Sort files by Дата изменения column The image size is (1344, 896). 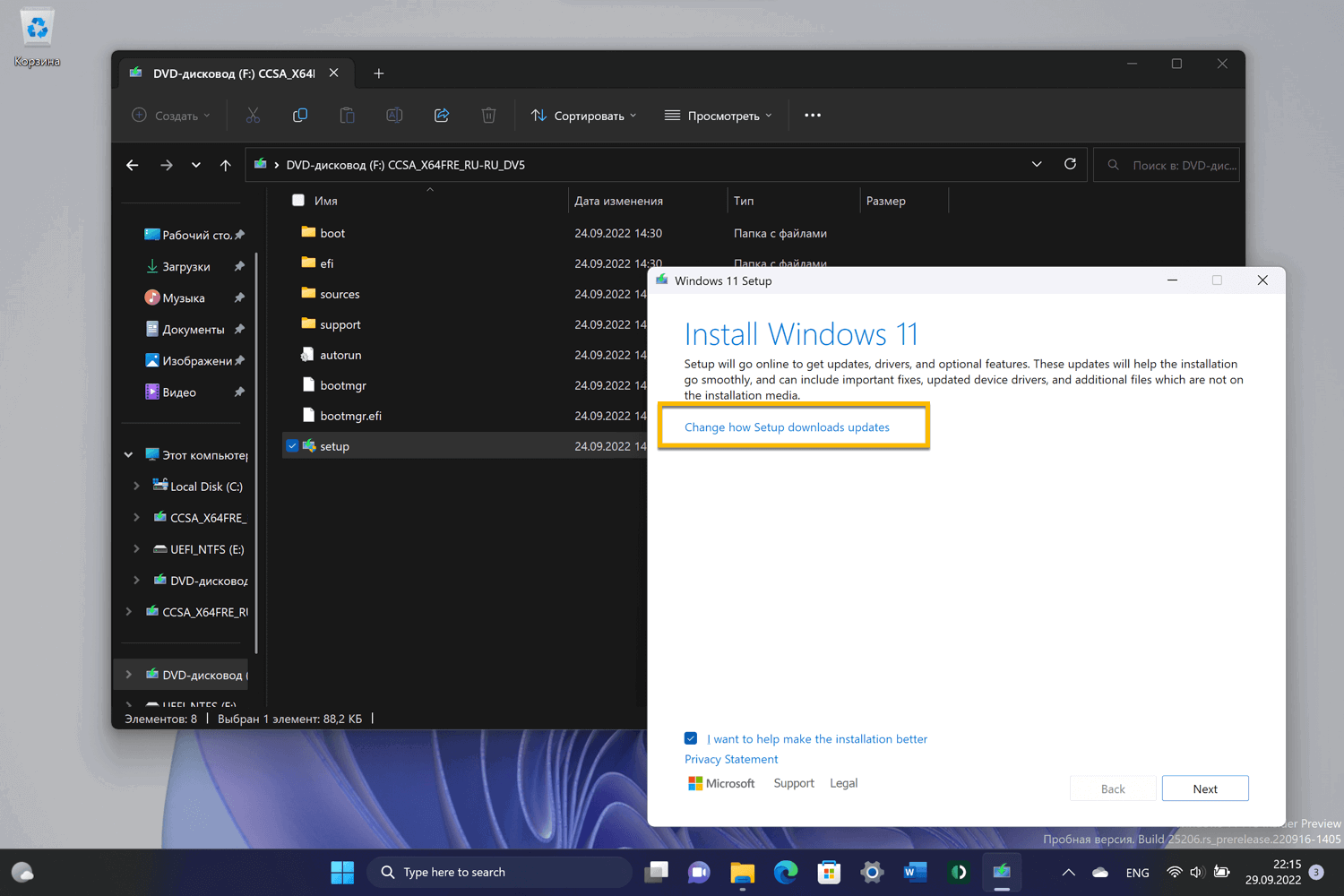[x=619, y=201]
